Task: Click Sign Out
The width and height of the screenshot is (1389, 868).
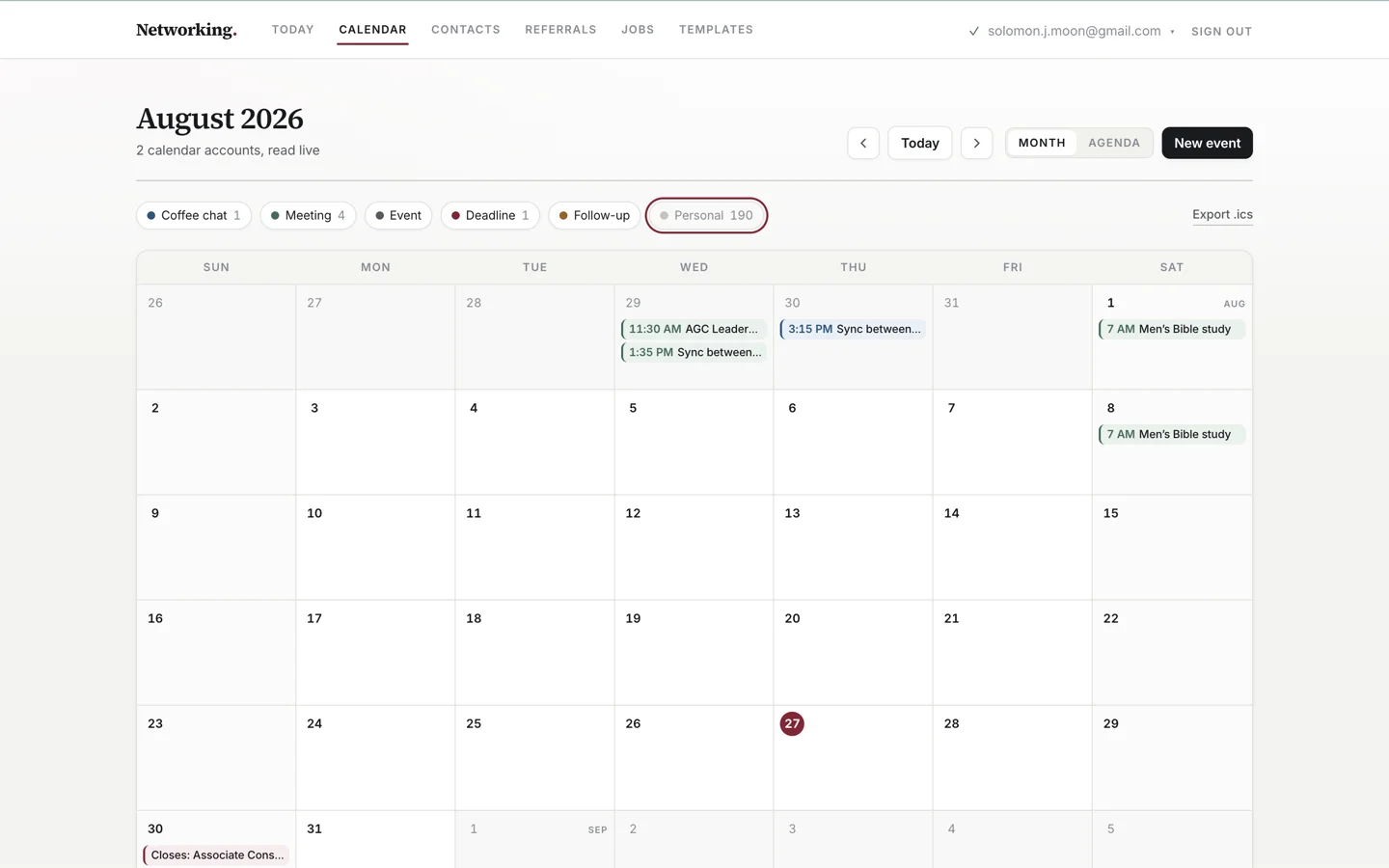Action: [x=1221, y=31]
